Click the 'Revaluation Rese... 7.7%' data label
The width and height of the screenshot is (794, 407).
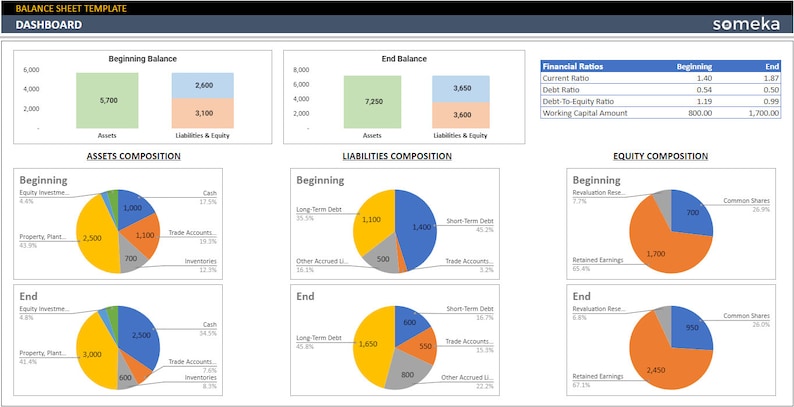point(599,197)
